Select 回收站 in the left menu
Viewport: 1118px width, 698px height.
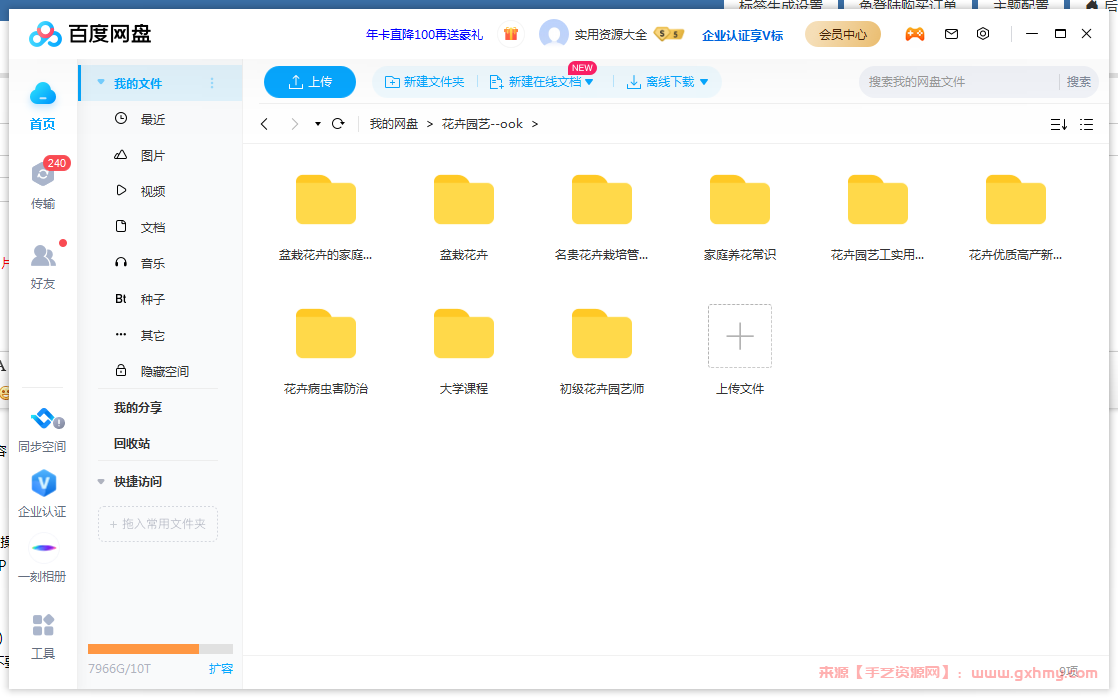pyautogui.click(x=132, y=443)
